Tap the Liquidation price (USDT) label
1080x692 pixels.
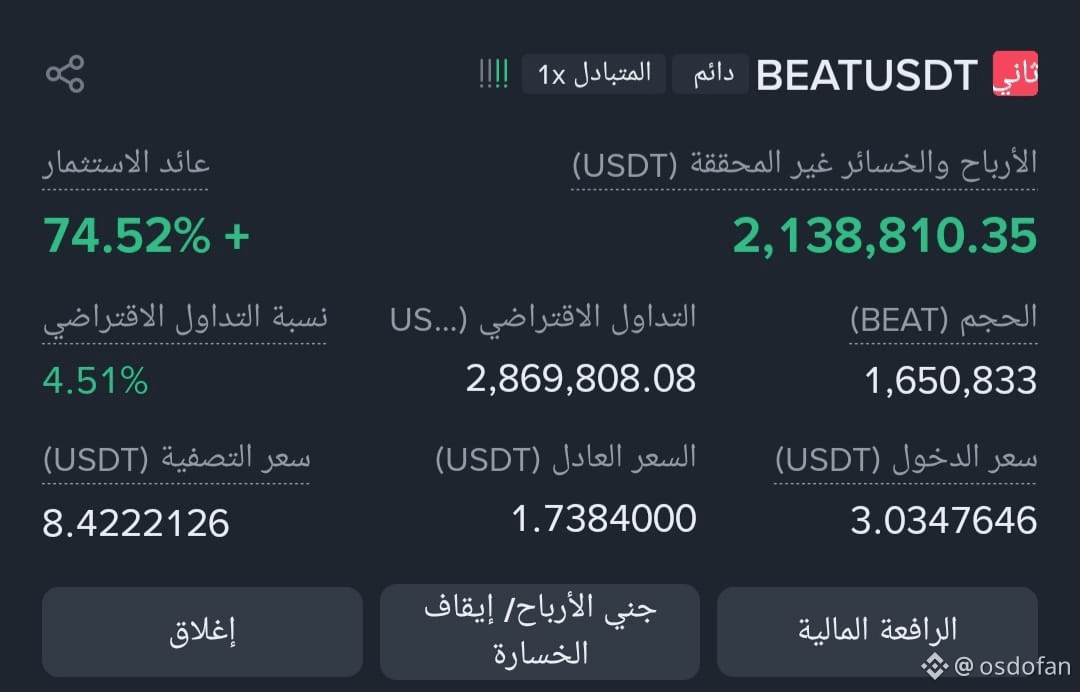[x=176, y=459]
